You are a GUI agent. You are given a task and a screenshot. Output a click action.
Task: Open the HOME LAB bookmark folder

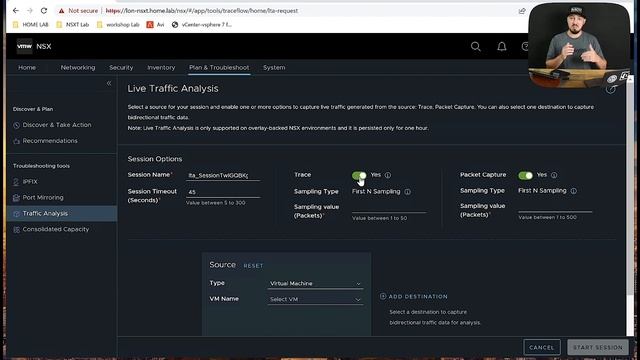[31, 24]
